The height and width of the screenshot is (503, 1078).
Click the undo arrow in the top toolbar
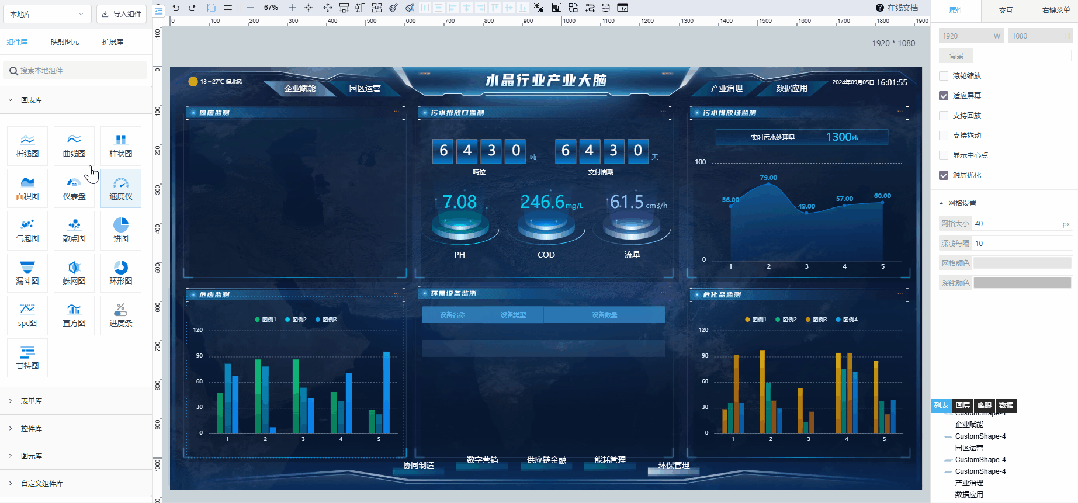point(175,7)
